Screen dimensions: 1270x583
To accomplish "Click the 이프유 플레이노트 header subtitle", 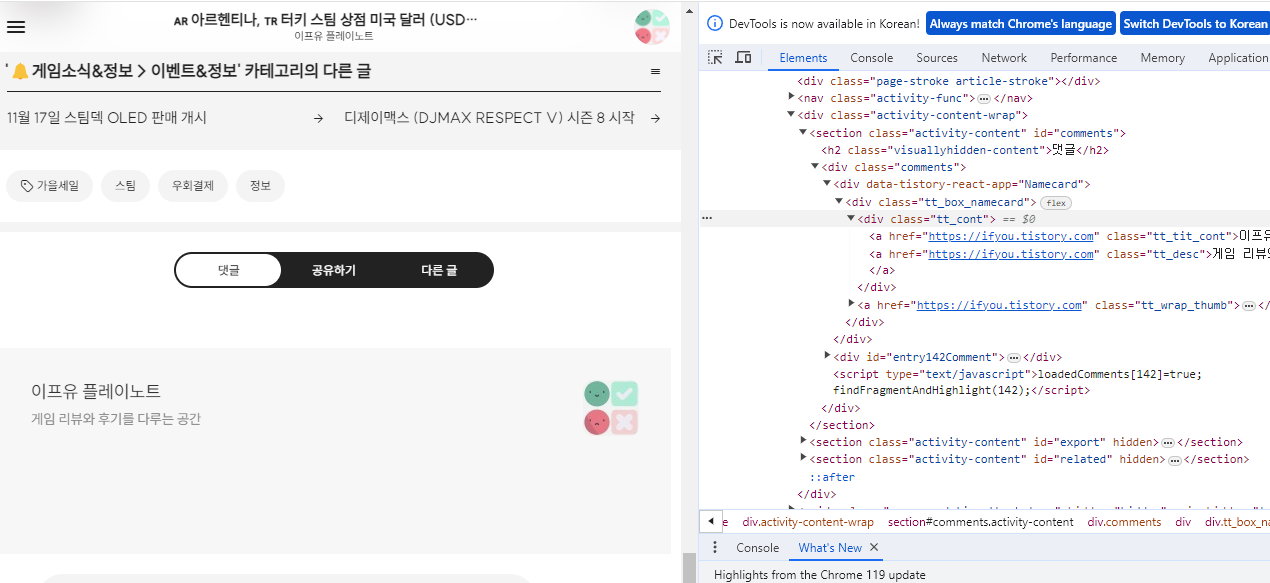I will 334,36.
